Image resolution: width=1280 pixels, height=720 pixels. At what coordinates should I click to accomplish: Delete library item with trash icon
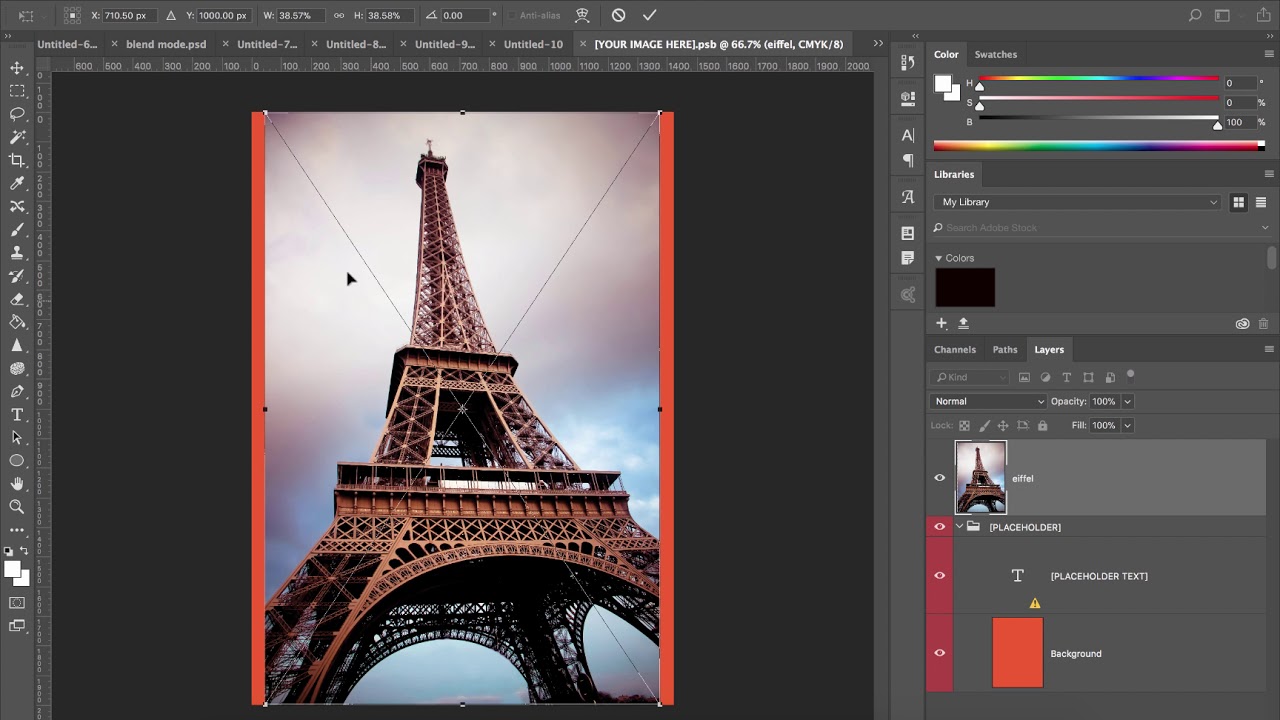[1263, 324]
